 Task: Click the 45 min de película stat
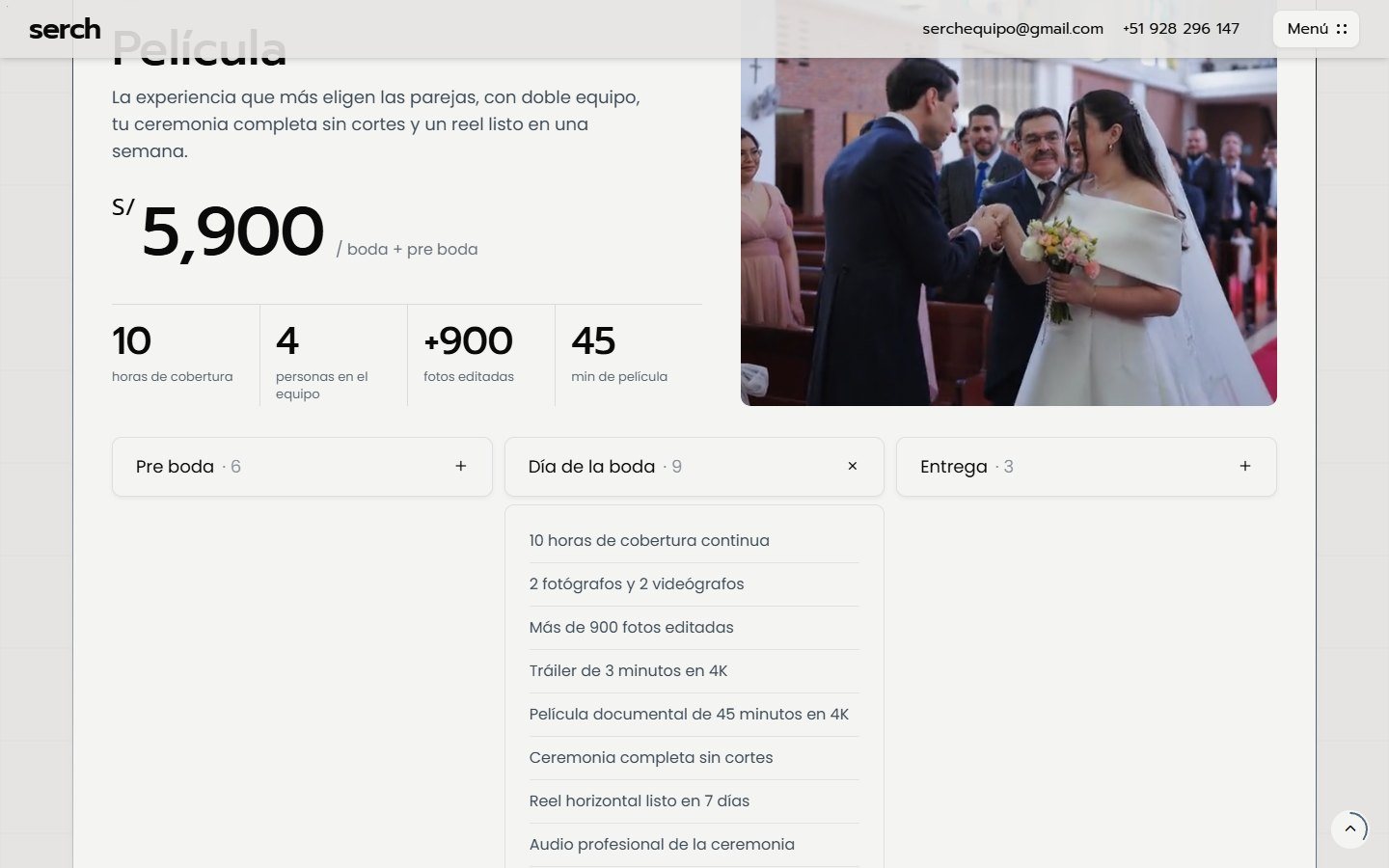pyautogui.click(x=619, y=354)
